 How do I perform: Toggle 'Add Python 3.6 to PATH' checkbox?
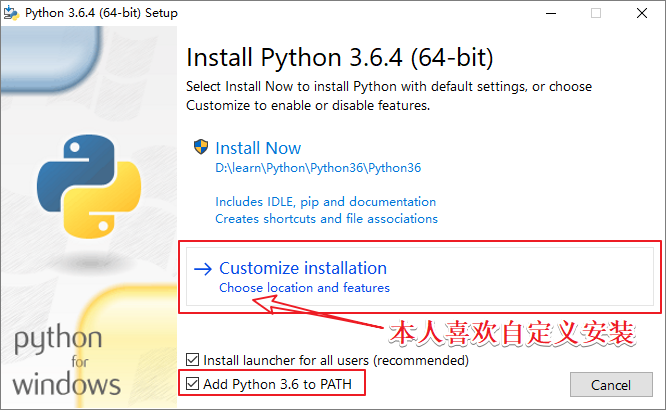193,383
